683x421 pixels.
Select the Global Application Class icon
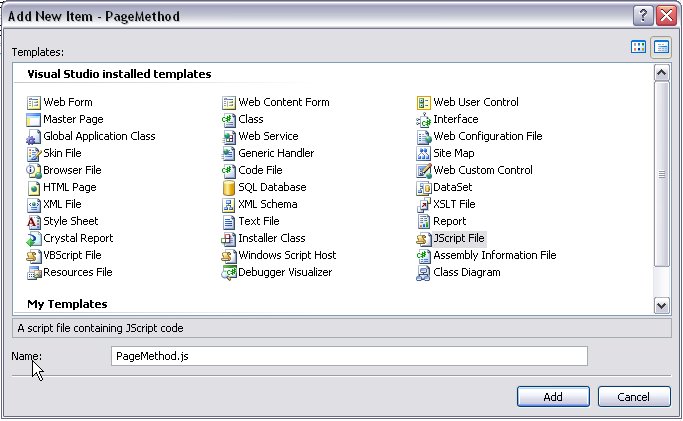(34, 136)
